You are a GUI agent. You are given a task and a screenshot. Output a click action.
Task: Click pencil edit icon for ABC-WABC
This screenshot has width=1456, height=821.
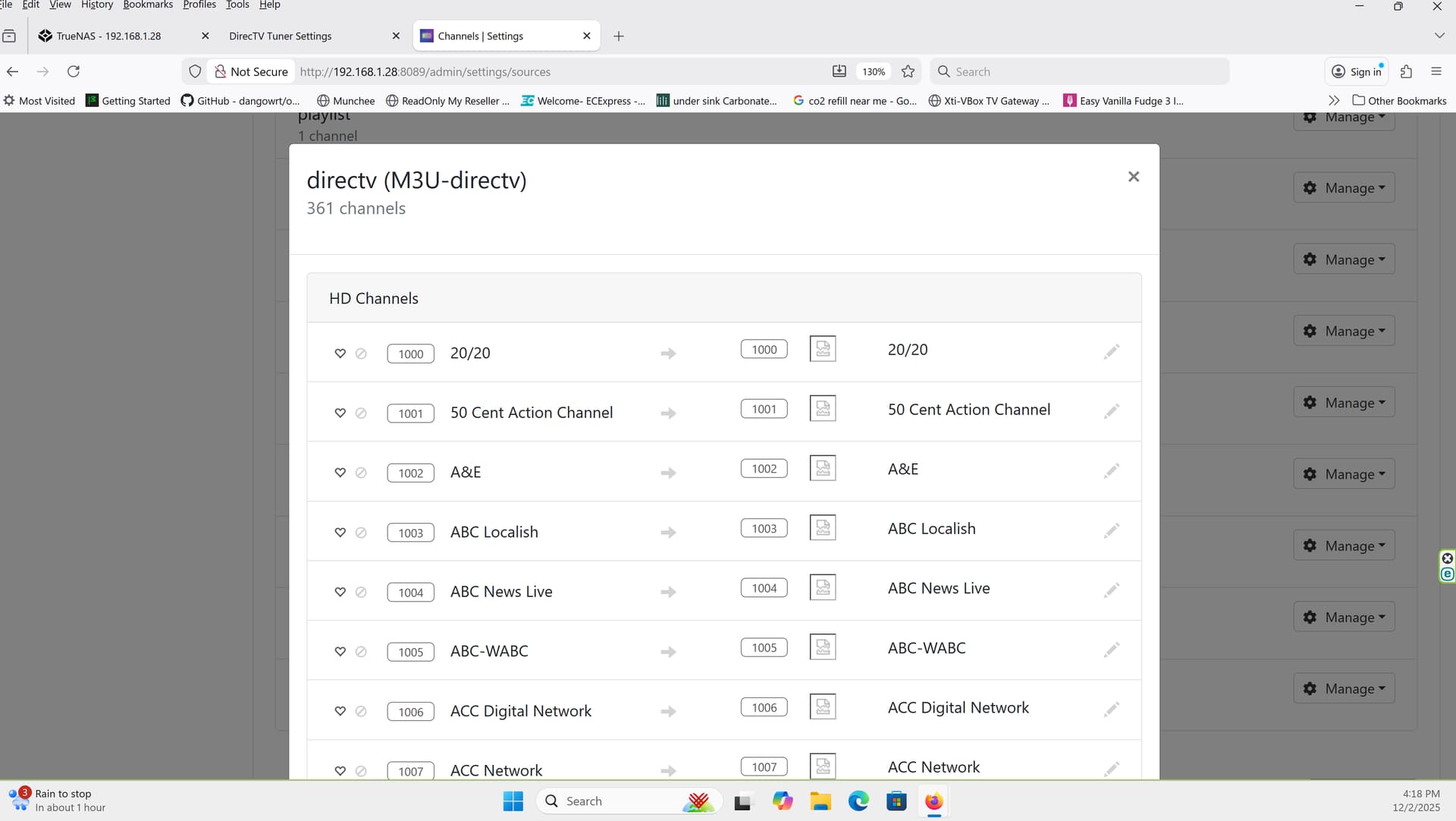(1111, 650)
